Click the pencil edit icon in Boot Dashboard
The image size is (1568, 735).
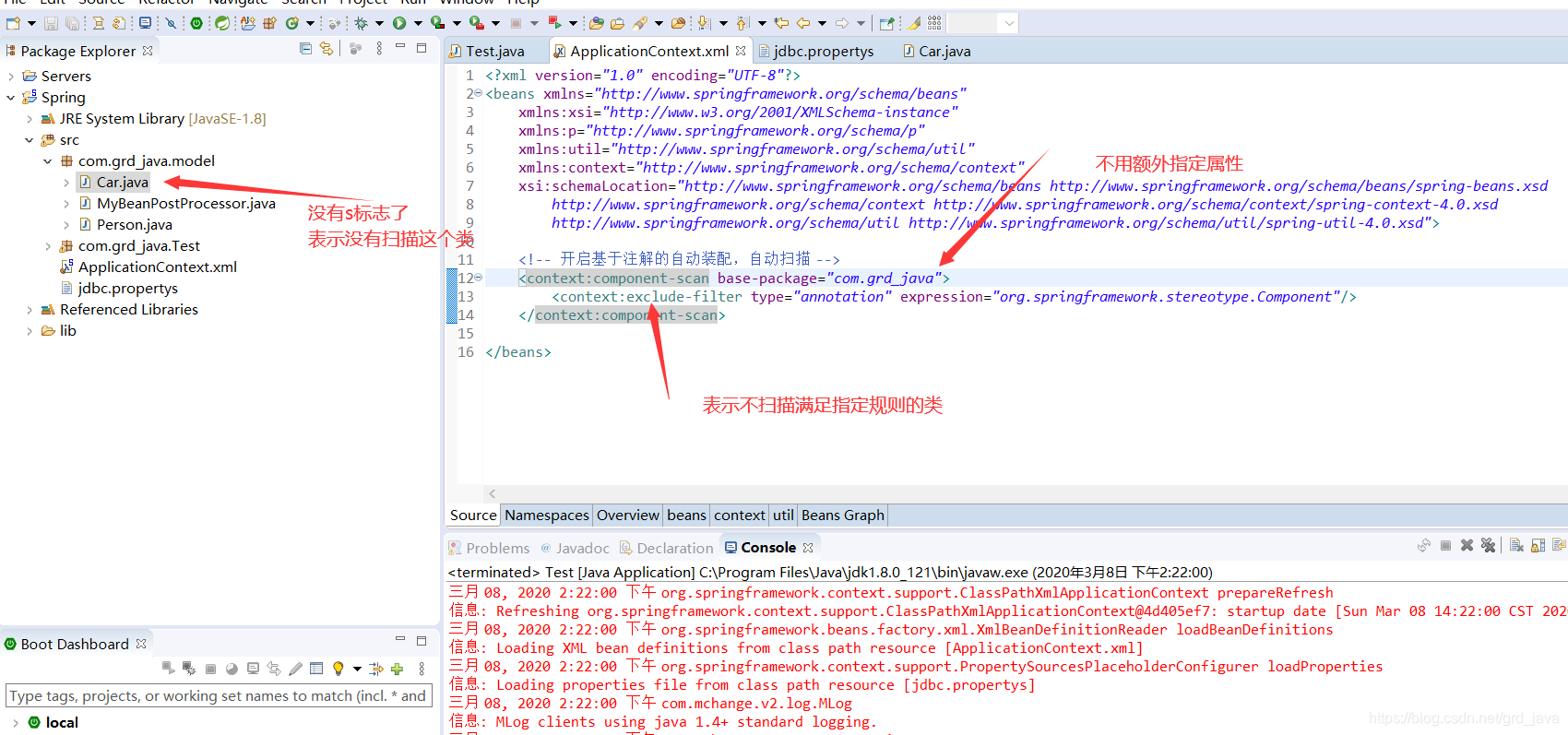pyautogui.click(x=295, y=669)
